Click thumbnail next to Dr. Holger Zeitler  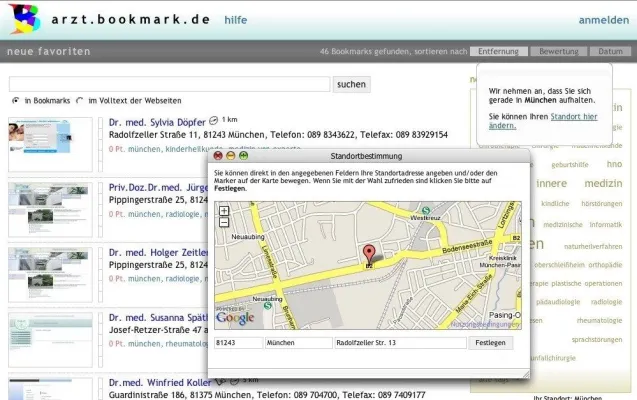50,275
